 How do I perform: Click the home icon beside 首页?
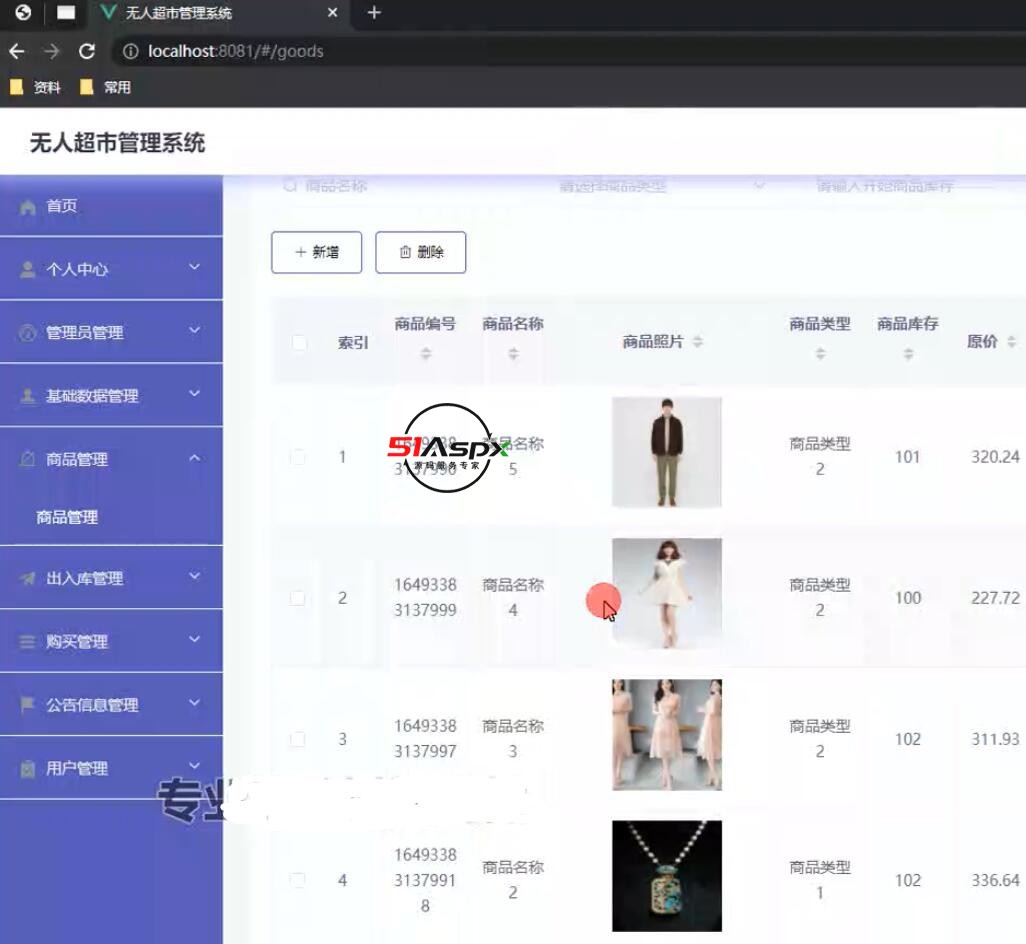pyautogui.click(x=28, y=207)
